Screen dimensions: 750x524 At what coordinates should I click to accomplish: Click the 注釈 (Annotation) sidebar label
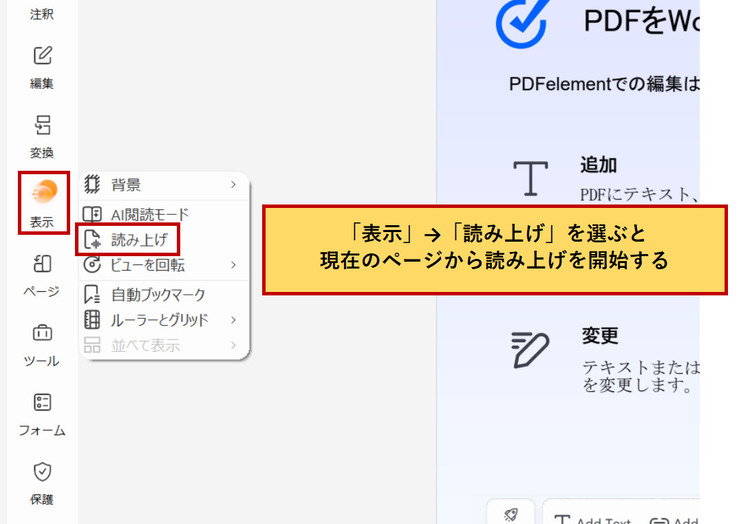pyautogui.click(x=42, y=14)
